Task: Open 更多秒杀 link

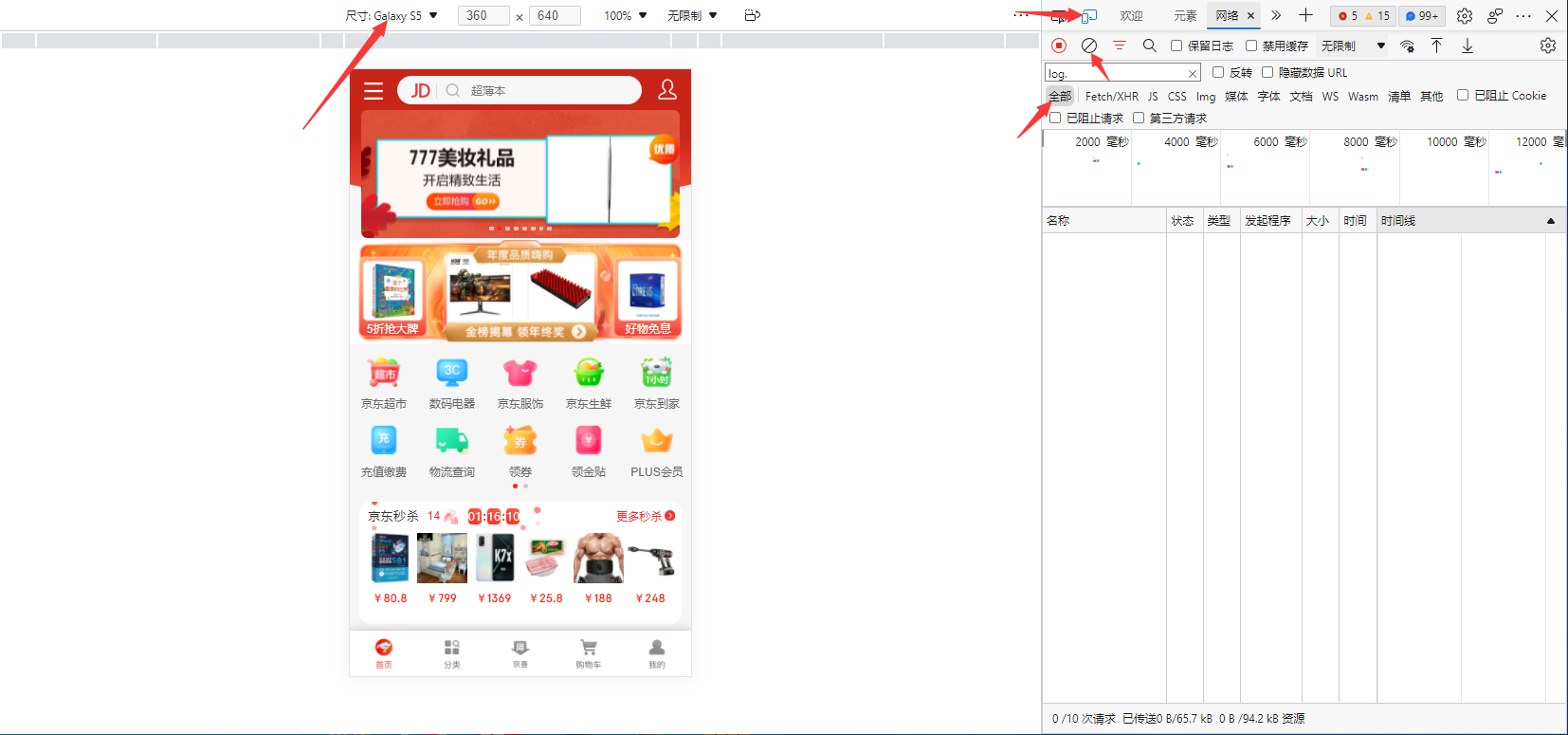Action: 646,516
